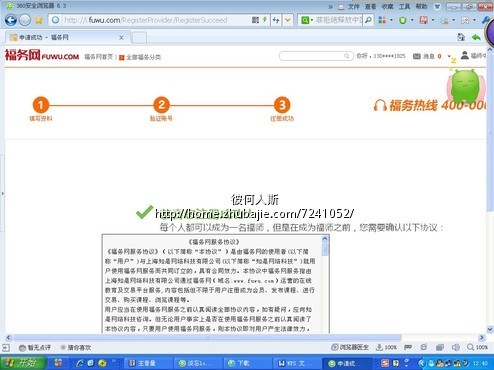Screen dimensions: 494x370
Task: Expand the arrow next to the green shield
Action: pyautogui.click(x=412, y=20)
